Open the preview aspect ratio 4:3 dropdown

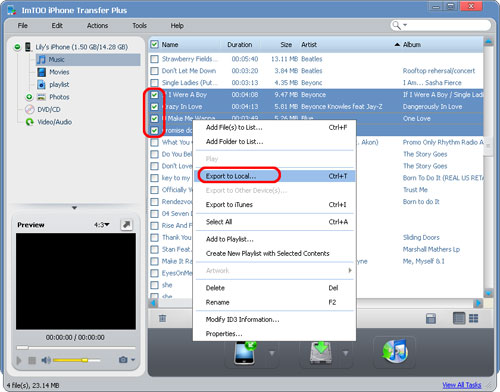click(102, 225)
